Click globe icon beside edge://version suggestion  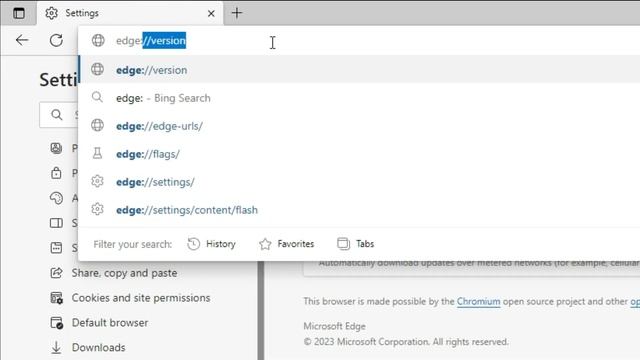point(97,69)
